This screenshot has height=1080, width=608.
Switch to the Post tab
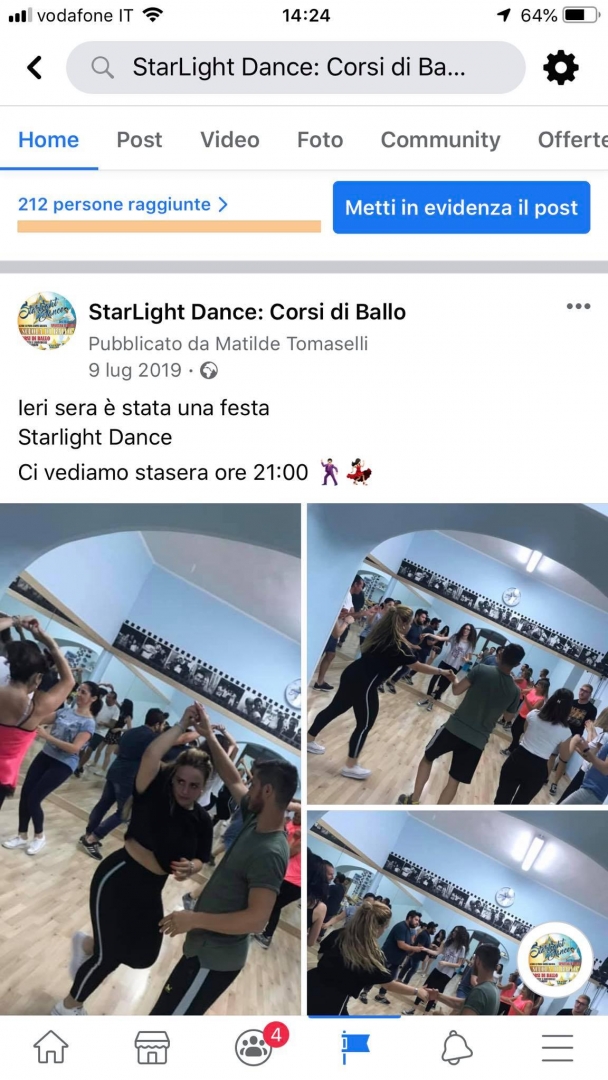[139, 140]
